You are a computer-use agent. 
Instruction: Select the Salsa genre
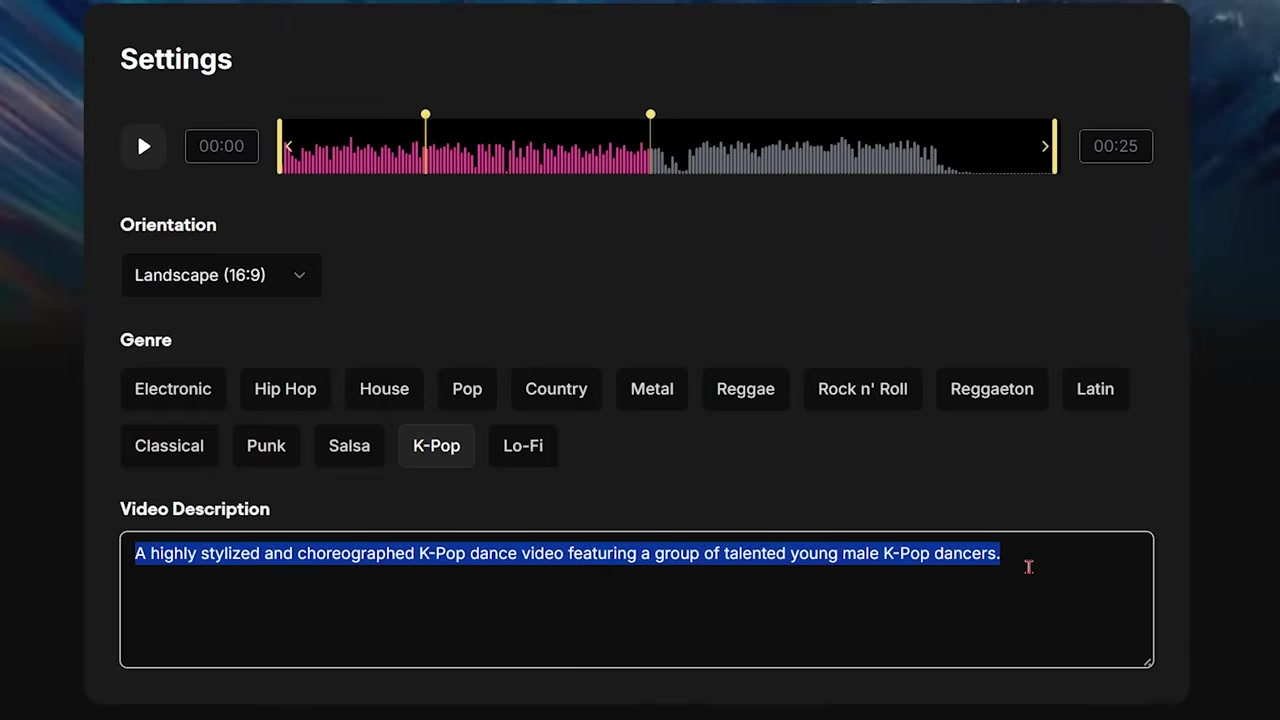tap(349, 446)
